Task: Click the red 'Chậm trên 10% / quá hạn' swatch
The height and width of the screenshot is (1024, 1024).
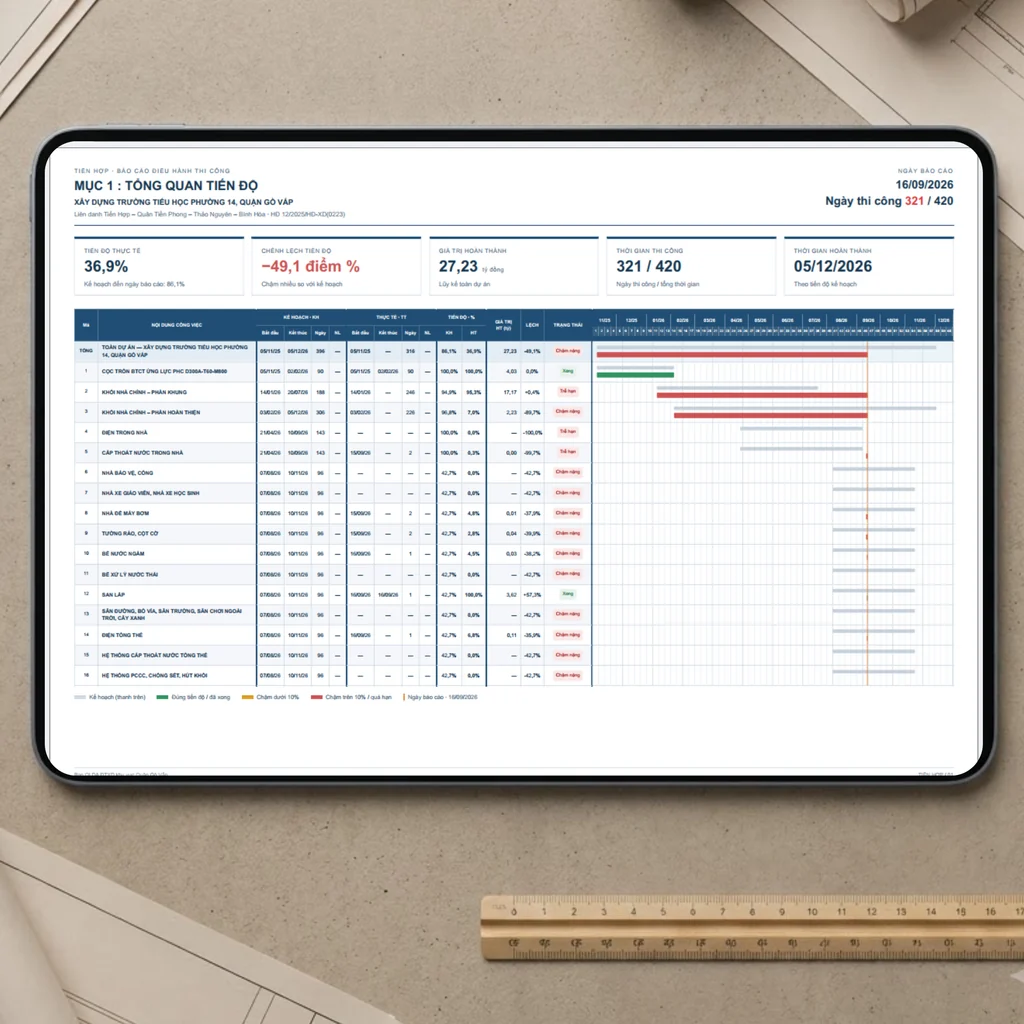Action: click(317, 697)
